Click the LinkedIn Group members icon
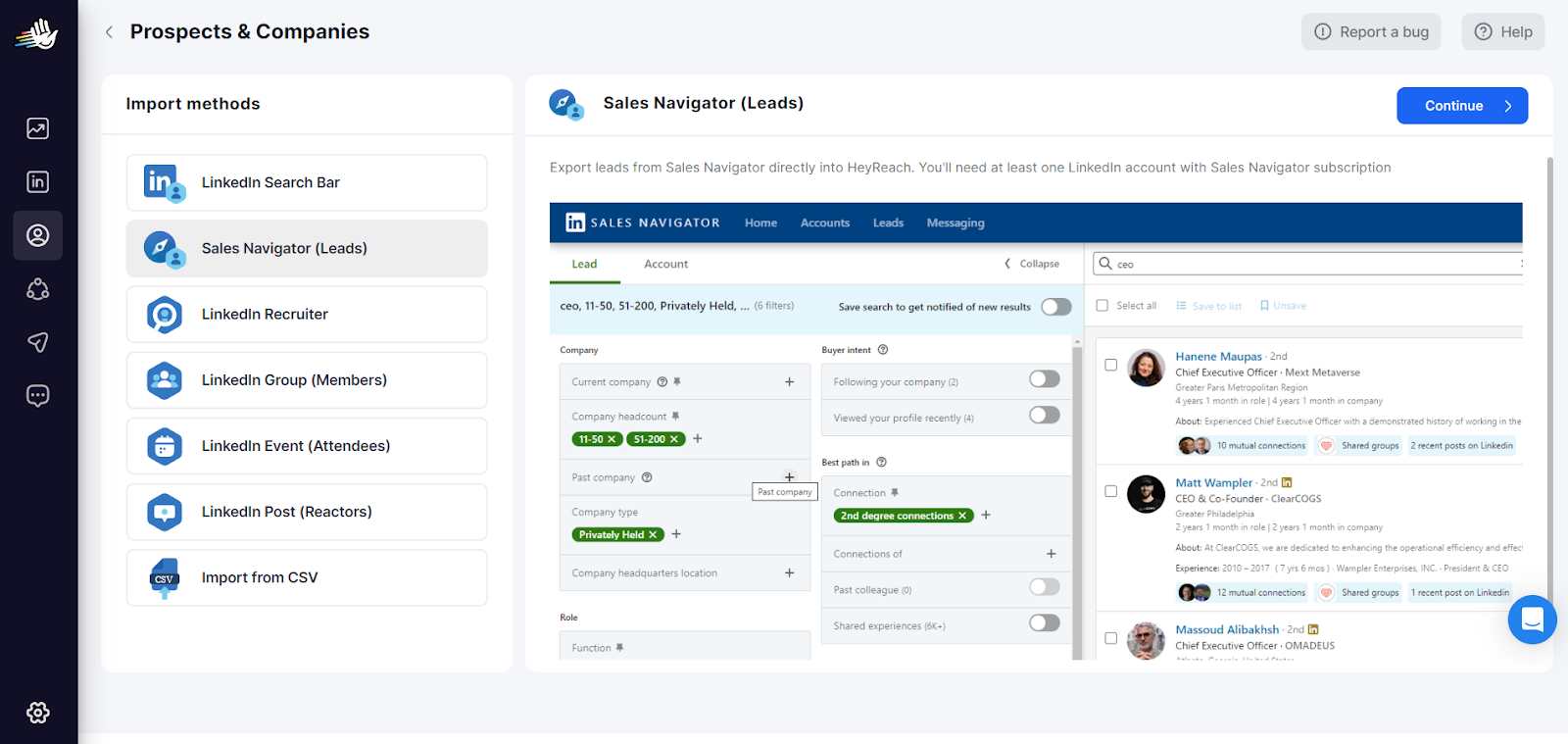1568x744 pixels. [x=164, y=380]
